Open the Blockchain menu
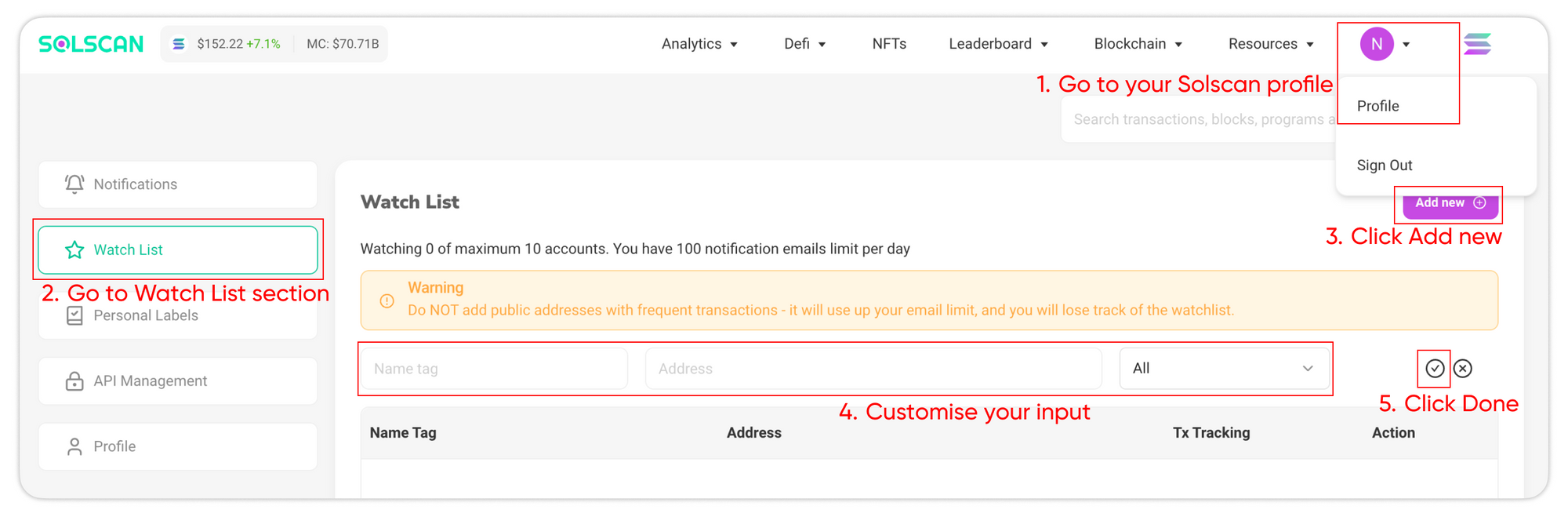The width and height of the screenshot is (1568, 517). pyautogui.click(x=1138, y=44)
